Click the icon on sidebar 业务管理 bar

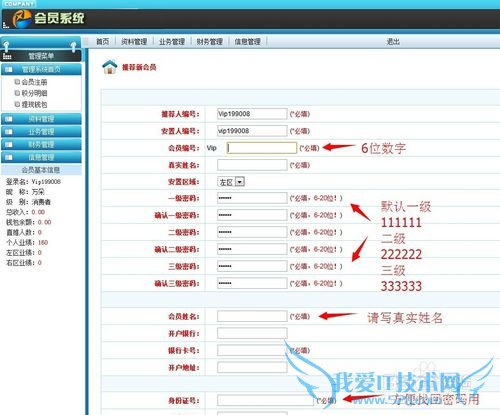pos(9,132)
